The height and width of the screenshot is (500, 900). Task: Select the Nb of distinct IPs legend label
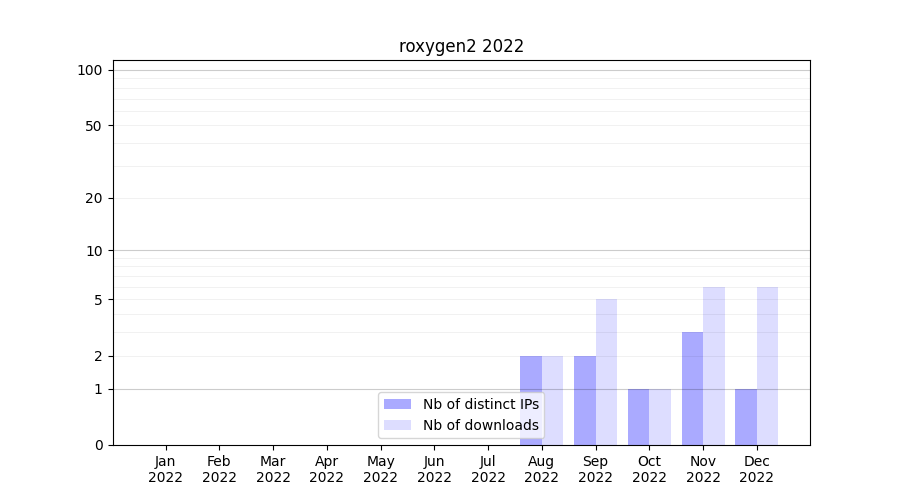(480, 404)
